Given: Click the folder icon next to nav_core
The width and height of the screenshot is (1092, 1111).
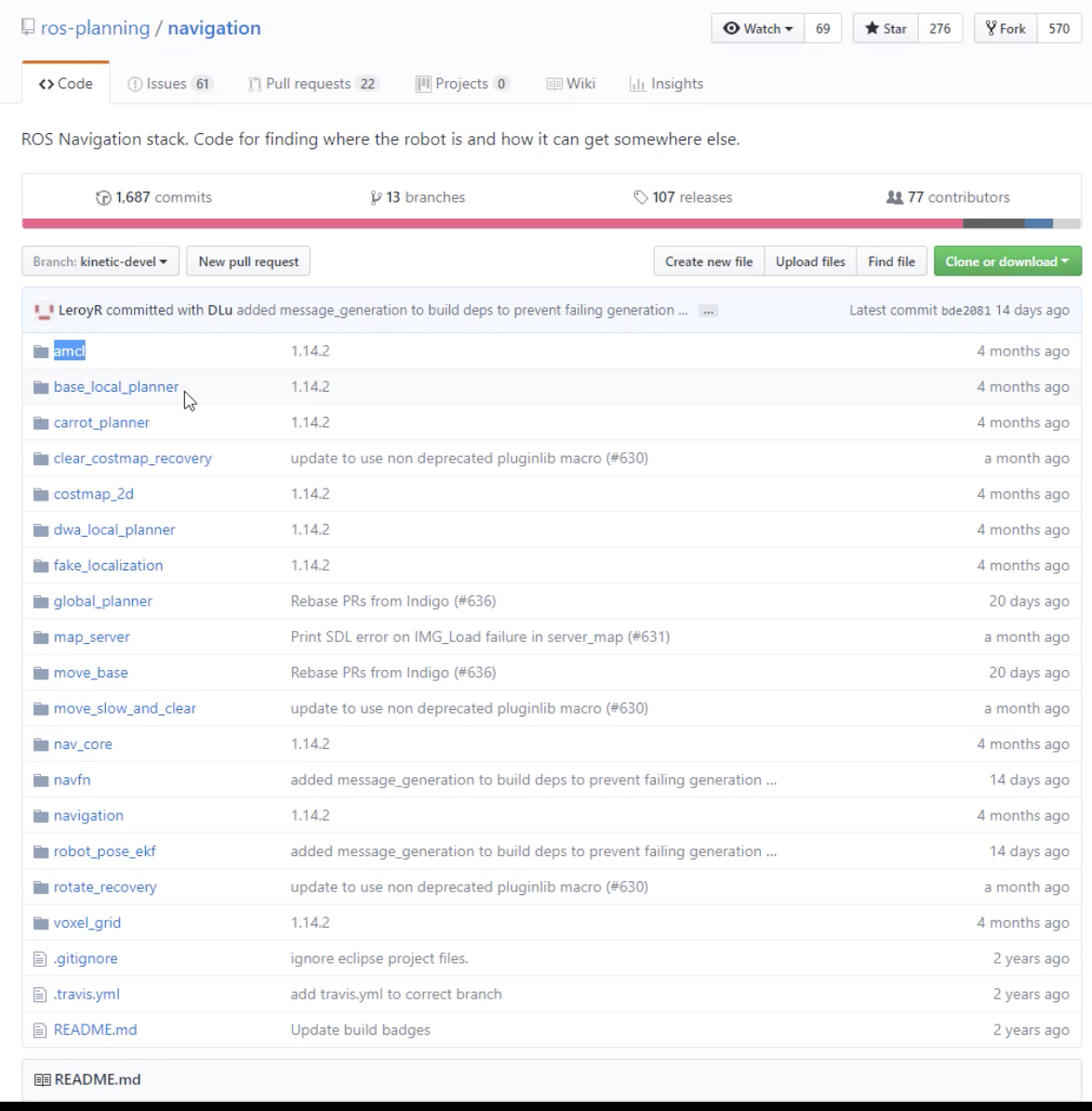Looking at the screenshot, I should tap(40, 744).
